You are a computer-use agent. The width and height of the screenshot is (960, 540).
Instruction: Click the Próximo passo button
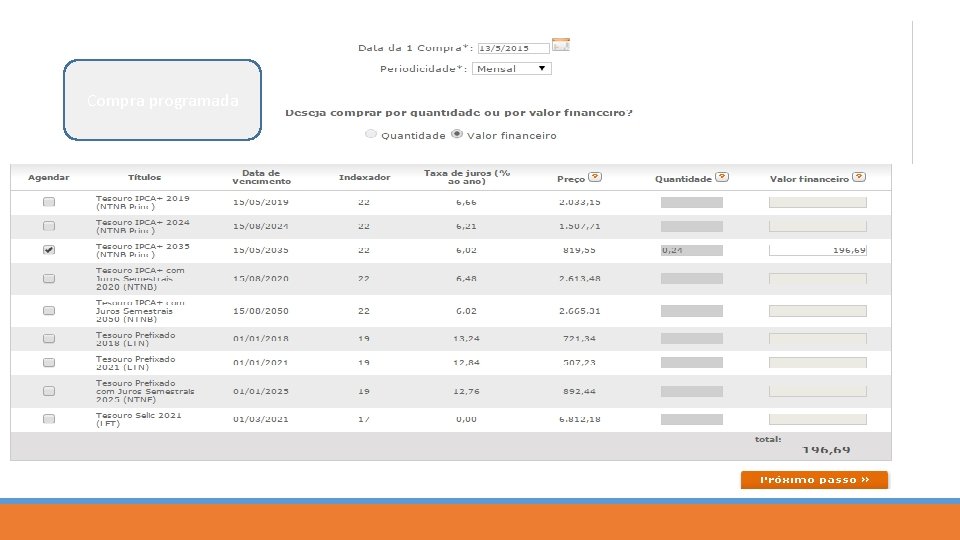pyautogui.click(x=814, y=480)
